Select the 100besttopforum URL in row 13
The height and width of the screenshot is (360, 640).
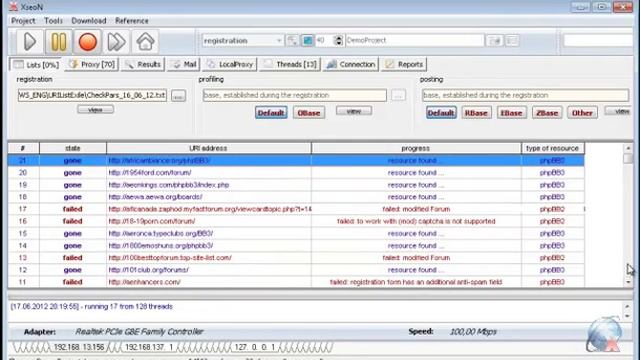point(170,258)
